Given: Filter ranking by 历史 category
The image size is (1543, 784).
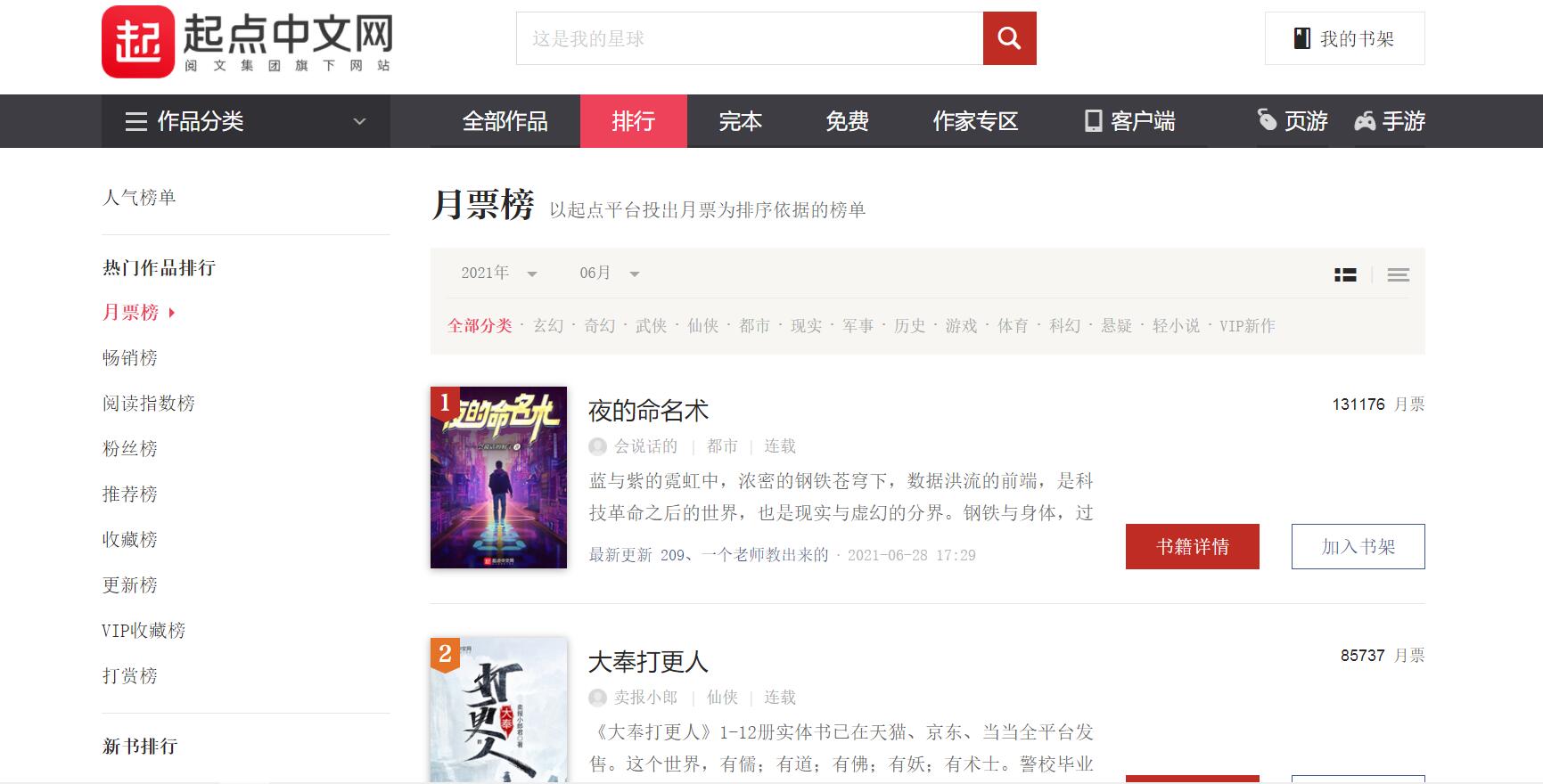Looking at the screenshot, I should pyautogui.click(x=909, y=326).
